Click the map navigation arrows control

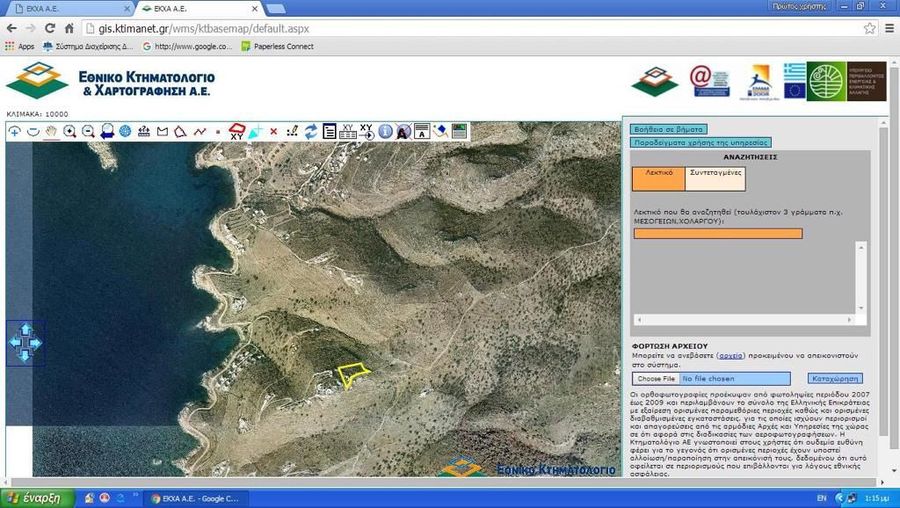coord(25,342)
